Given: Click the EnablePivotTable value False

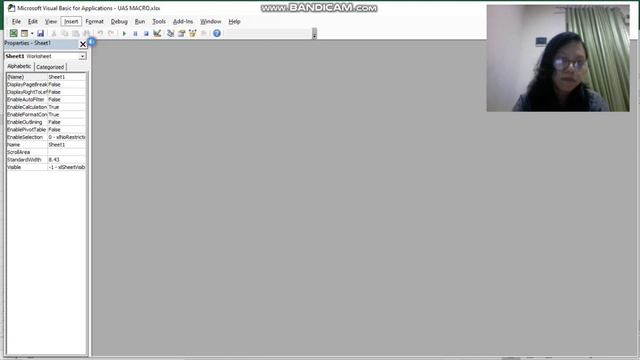Looking at the screenshot, I should click(67, 130).
